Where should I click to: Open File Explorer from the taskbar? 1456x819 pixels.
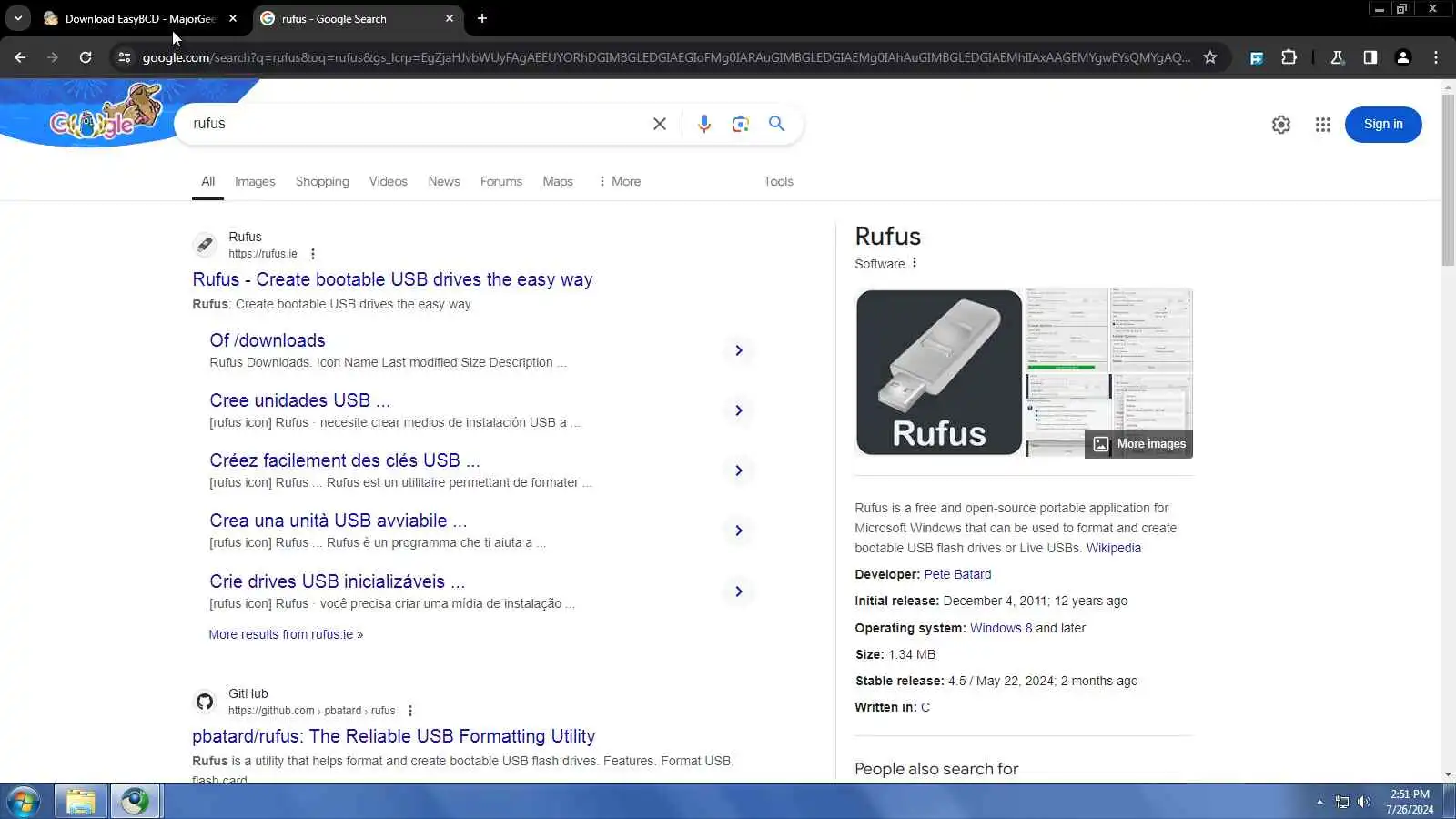80,802
